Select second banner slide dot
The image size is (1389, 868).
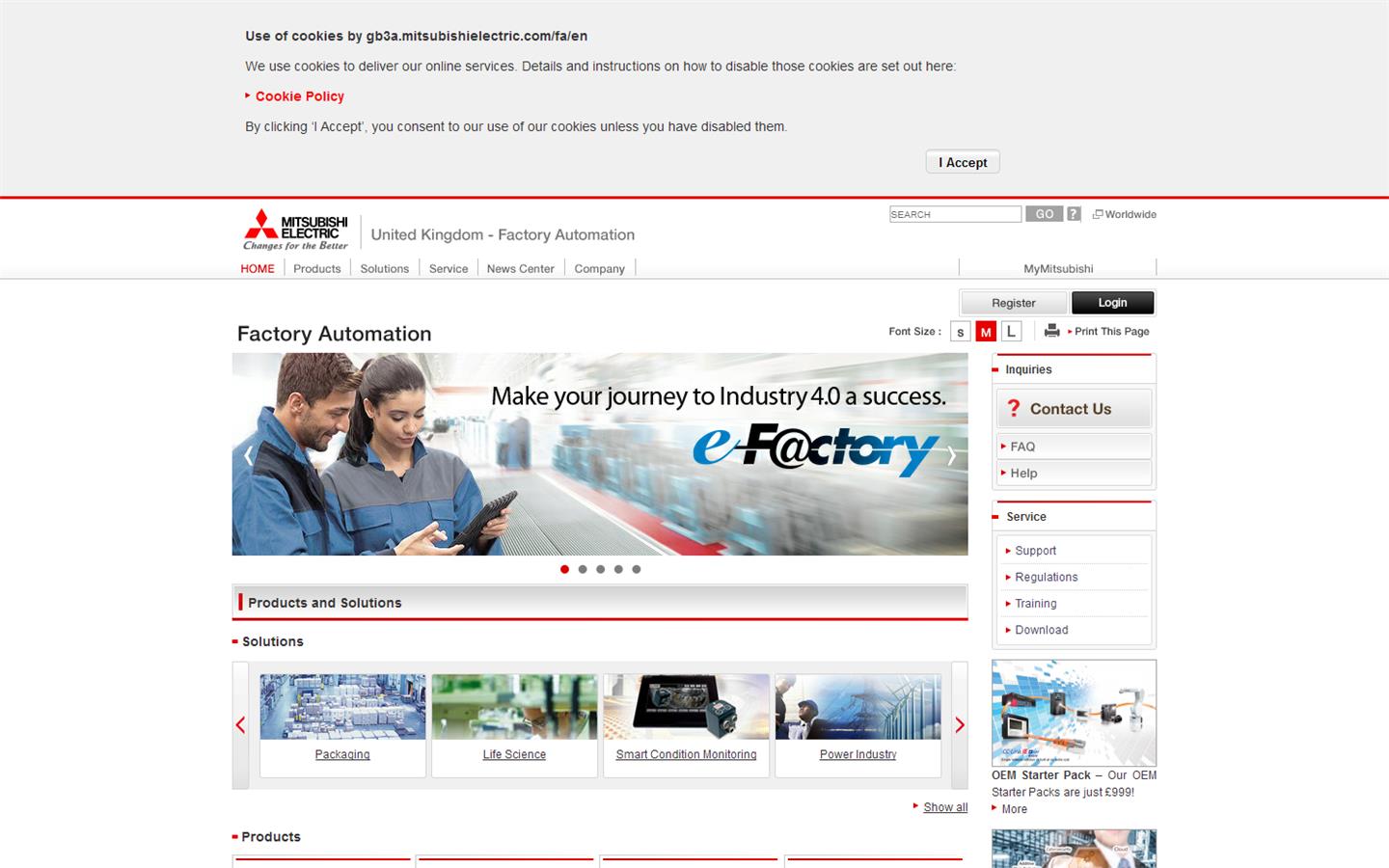tap(583, 569)
